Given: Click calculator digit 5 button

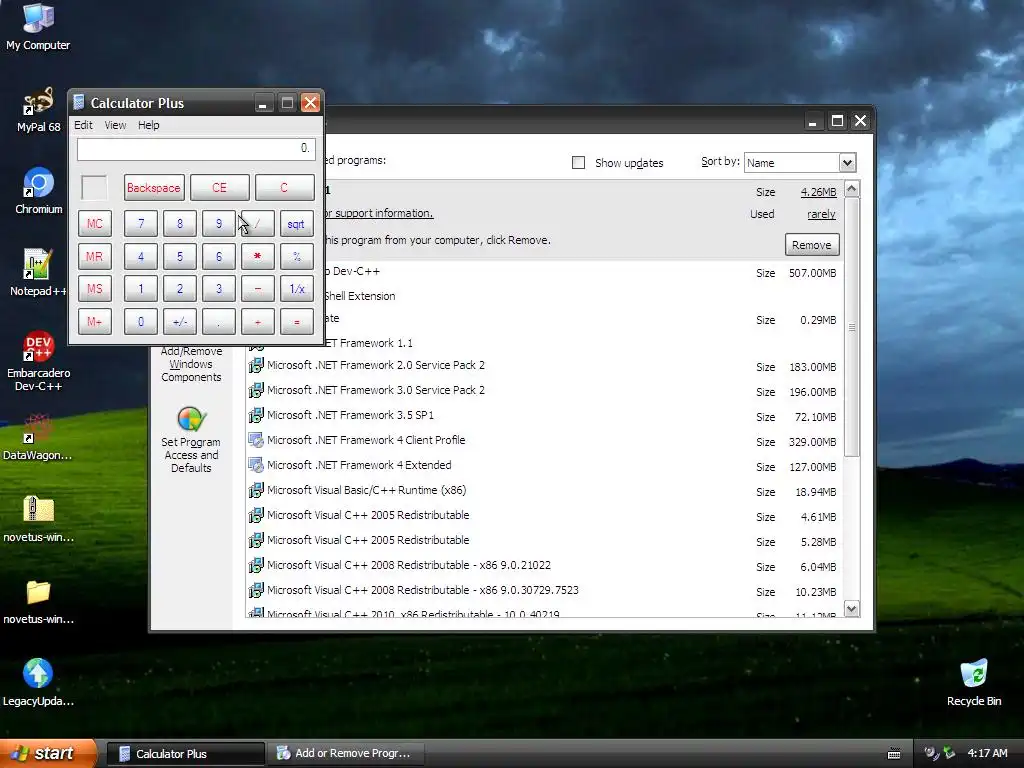Looking at the screenshot, I should (x=180, y=257).
